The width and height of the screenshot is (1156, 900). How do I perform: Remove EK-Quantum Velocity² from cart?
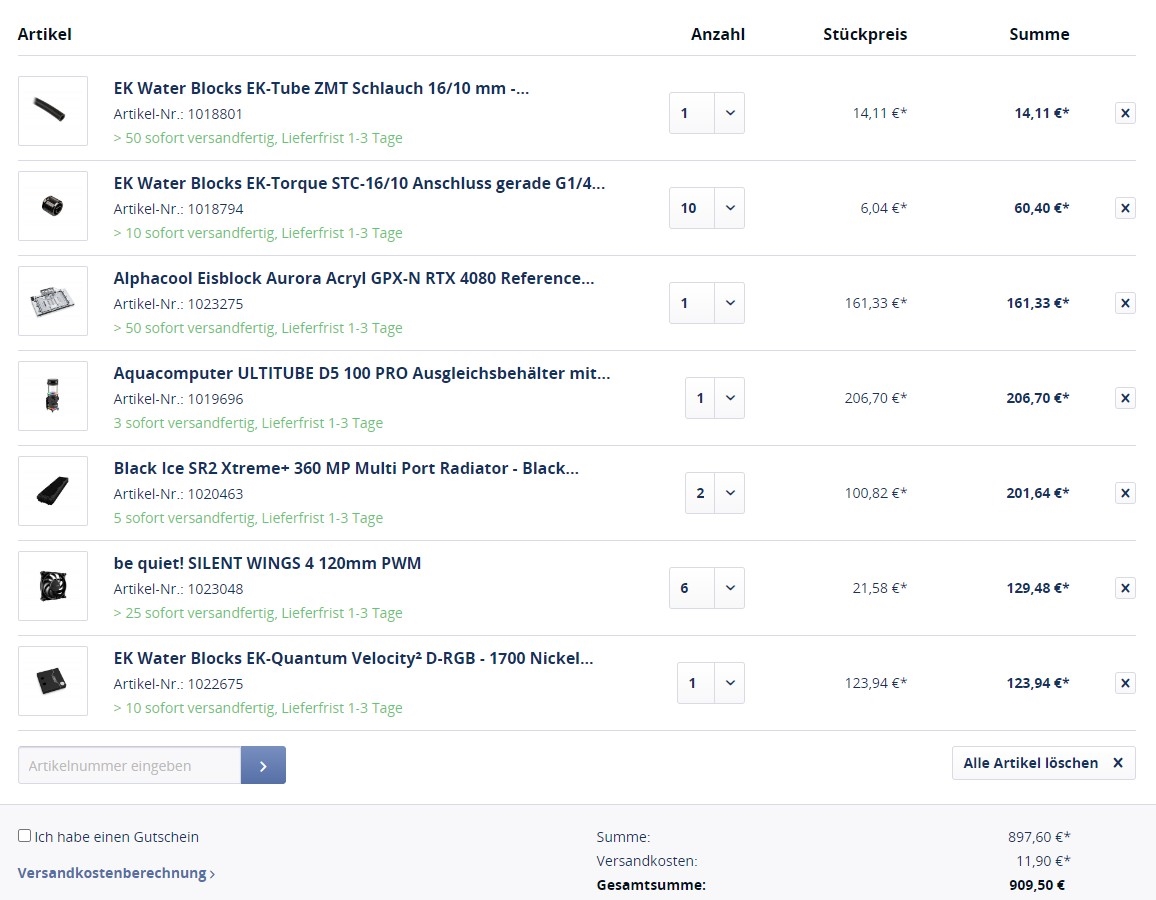point(1125,683)
